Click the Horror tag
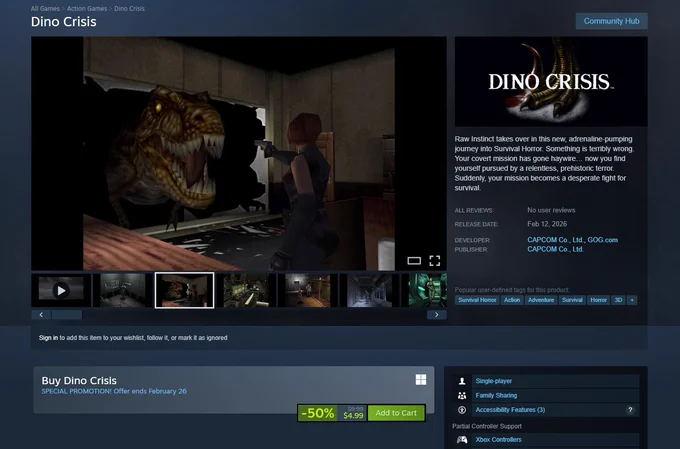The width and height of the screenshot is (680, 449). pos(598,300)
